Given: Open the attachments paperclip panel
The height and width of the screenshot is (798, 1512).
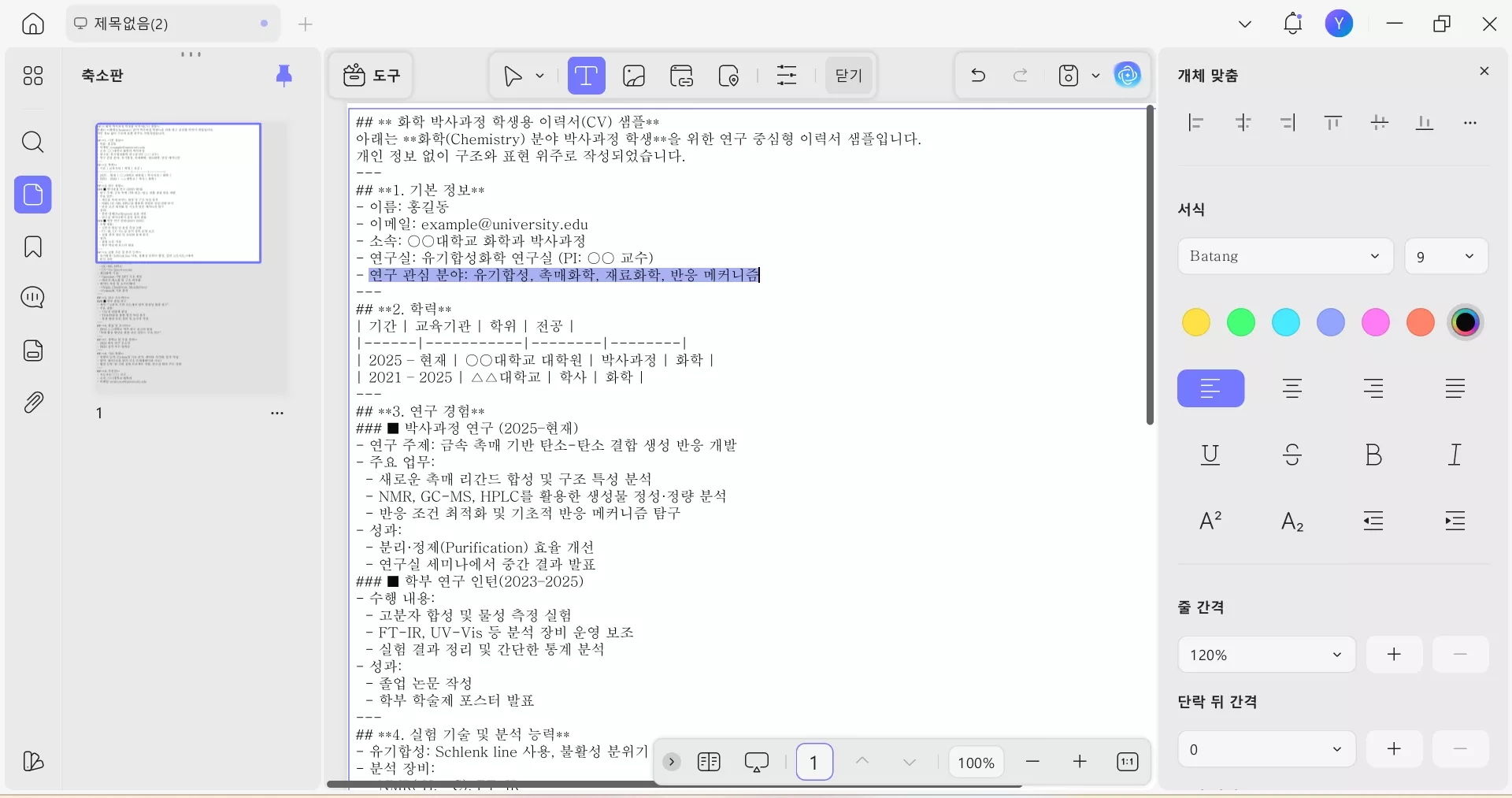Looking at the screenshot, I should click(x=32, y=402).
